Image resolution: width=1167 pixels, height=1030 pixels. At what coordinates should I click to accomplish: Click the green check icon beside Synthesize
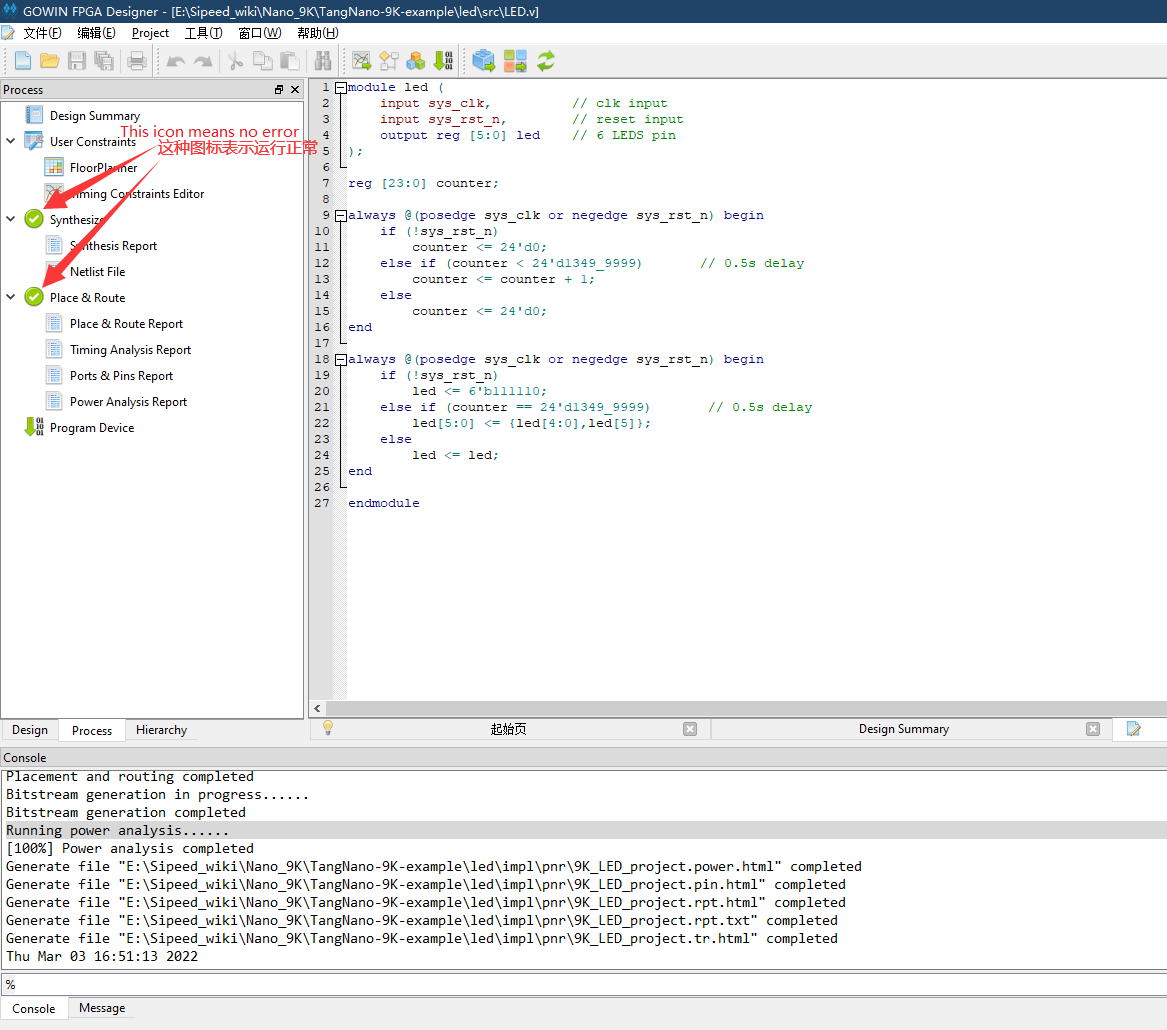pos(33,219)
